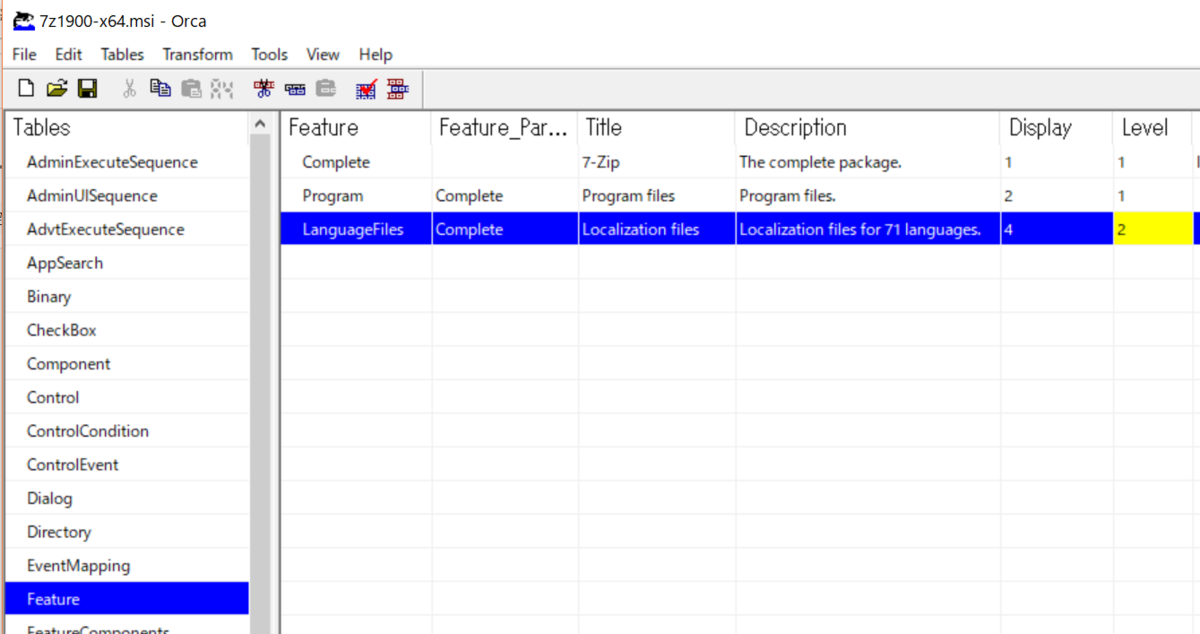The width and height of the screenshot is (1200, 634).
Task: Open the View menu
Action: (x=323, y=54)
